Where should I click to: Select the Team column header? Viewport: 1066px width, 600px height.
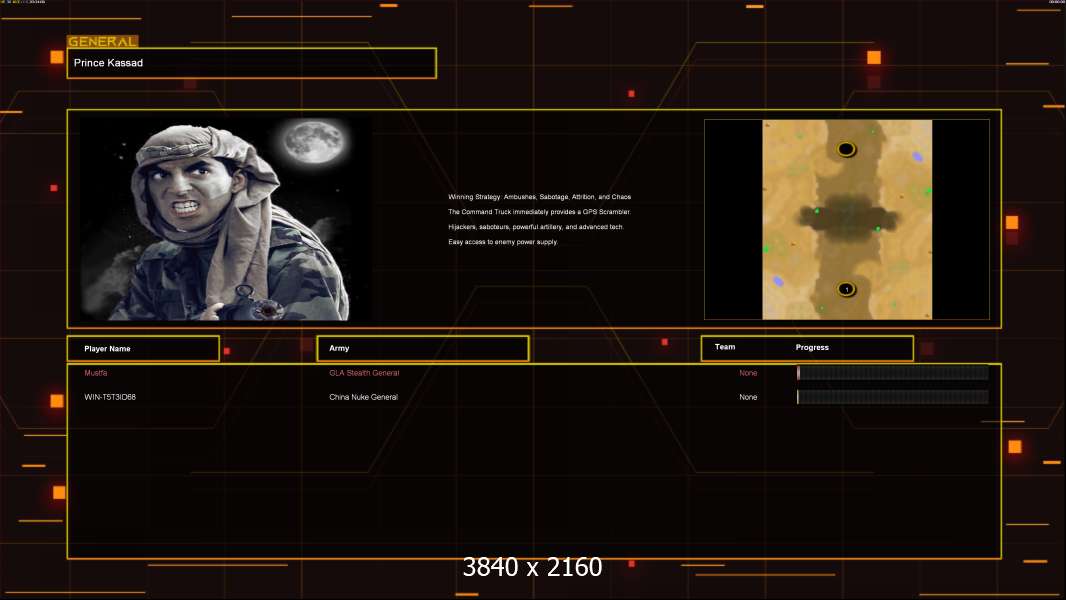pyautogui.click(x=725, y=347)
